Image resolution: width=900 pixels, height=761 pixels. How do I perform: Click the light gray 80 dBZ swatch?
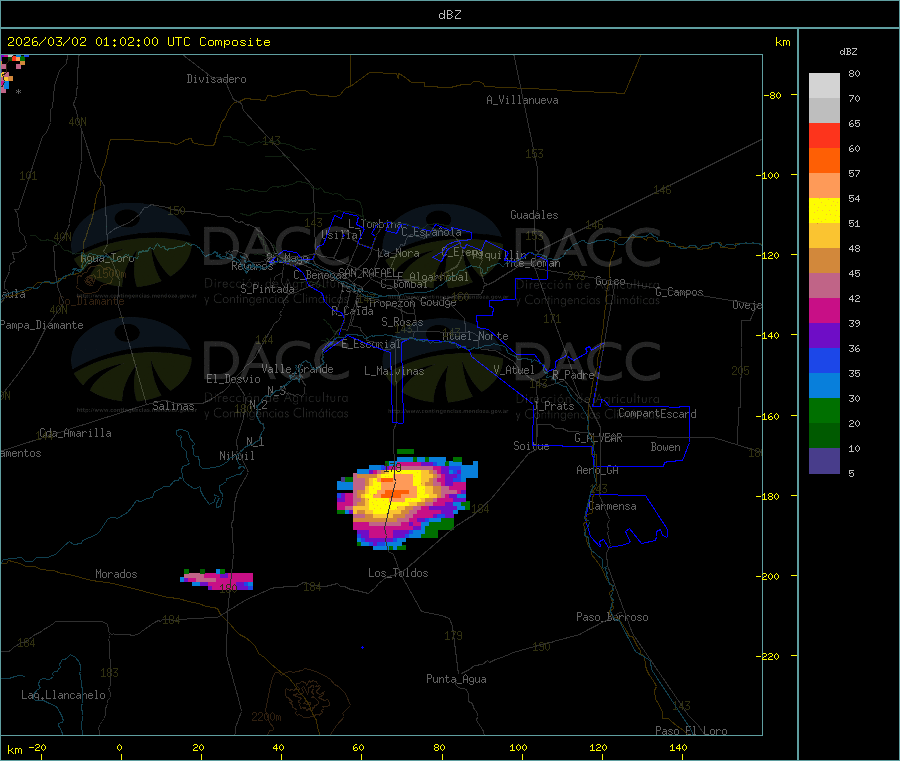pyautogui.click(x=824, y=86)
